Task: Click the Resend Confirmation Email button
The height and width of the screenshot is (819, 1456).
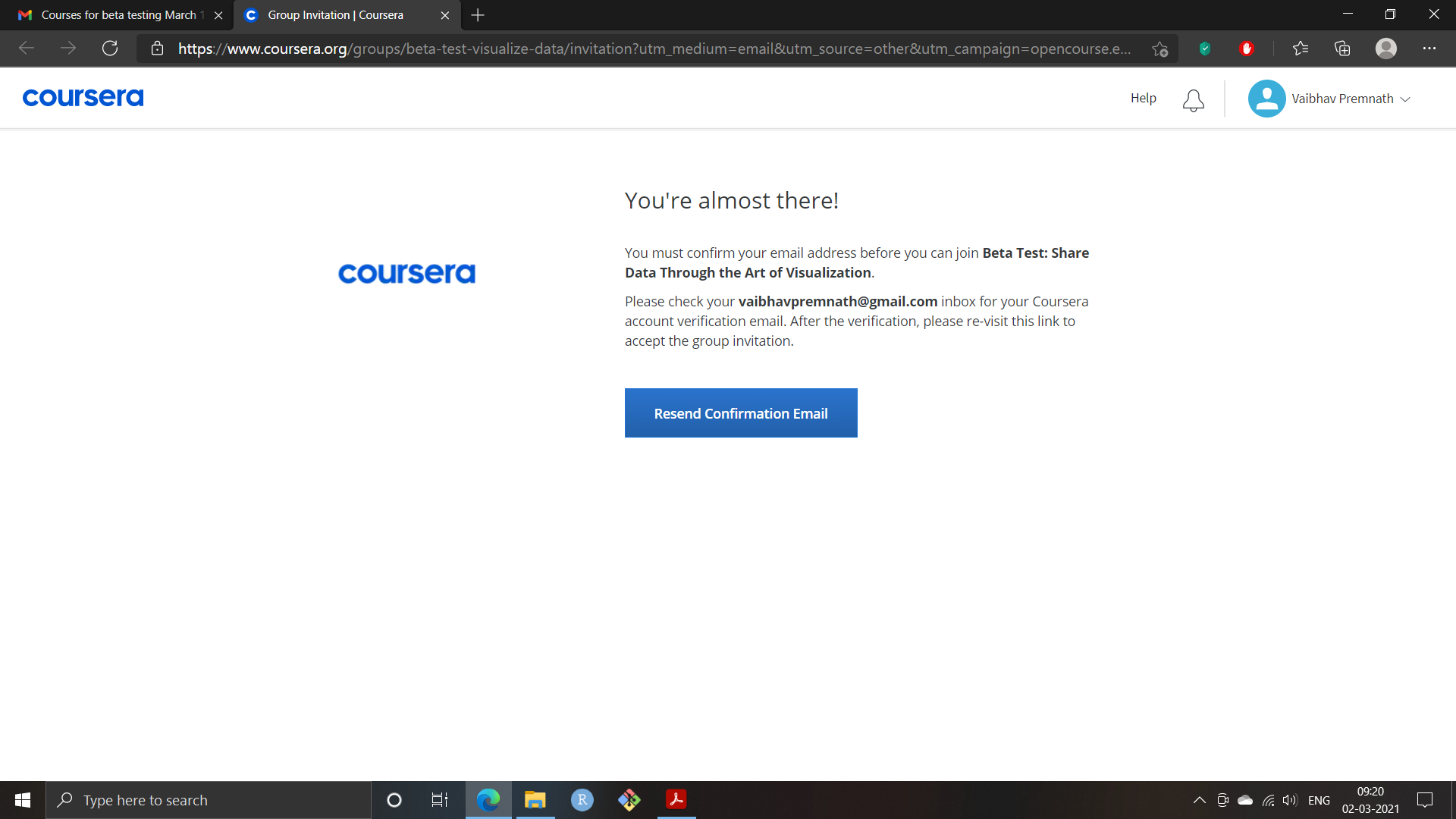Action: [741, 413]
